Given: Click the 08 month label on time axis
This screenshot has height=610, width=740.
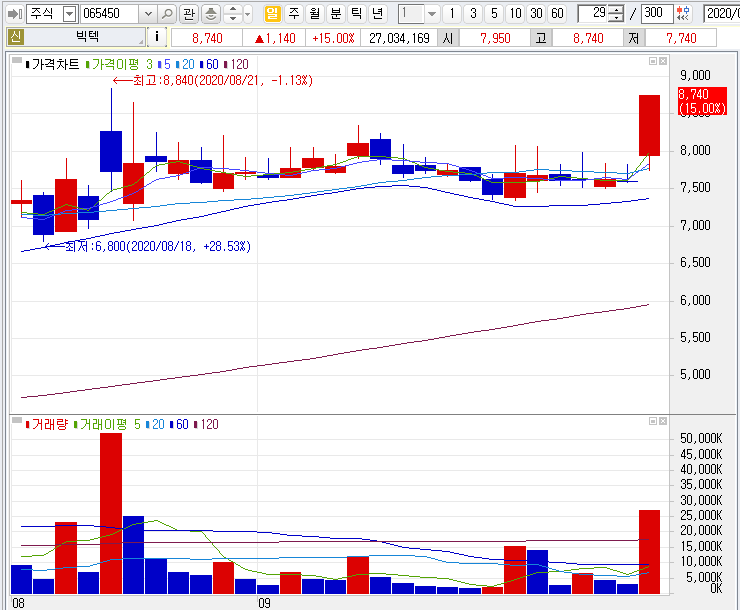Looking at the screenshot, I should [18, 603].
